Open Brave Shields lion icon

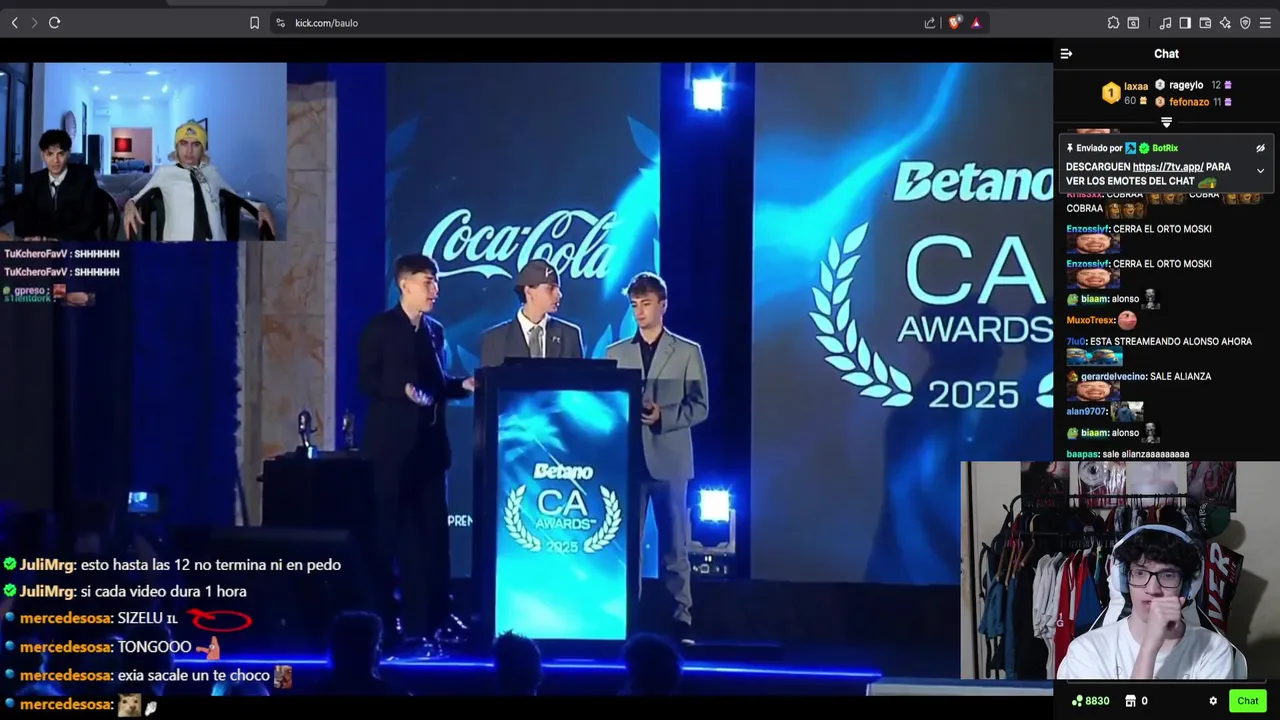coord(954,22)
